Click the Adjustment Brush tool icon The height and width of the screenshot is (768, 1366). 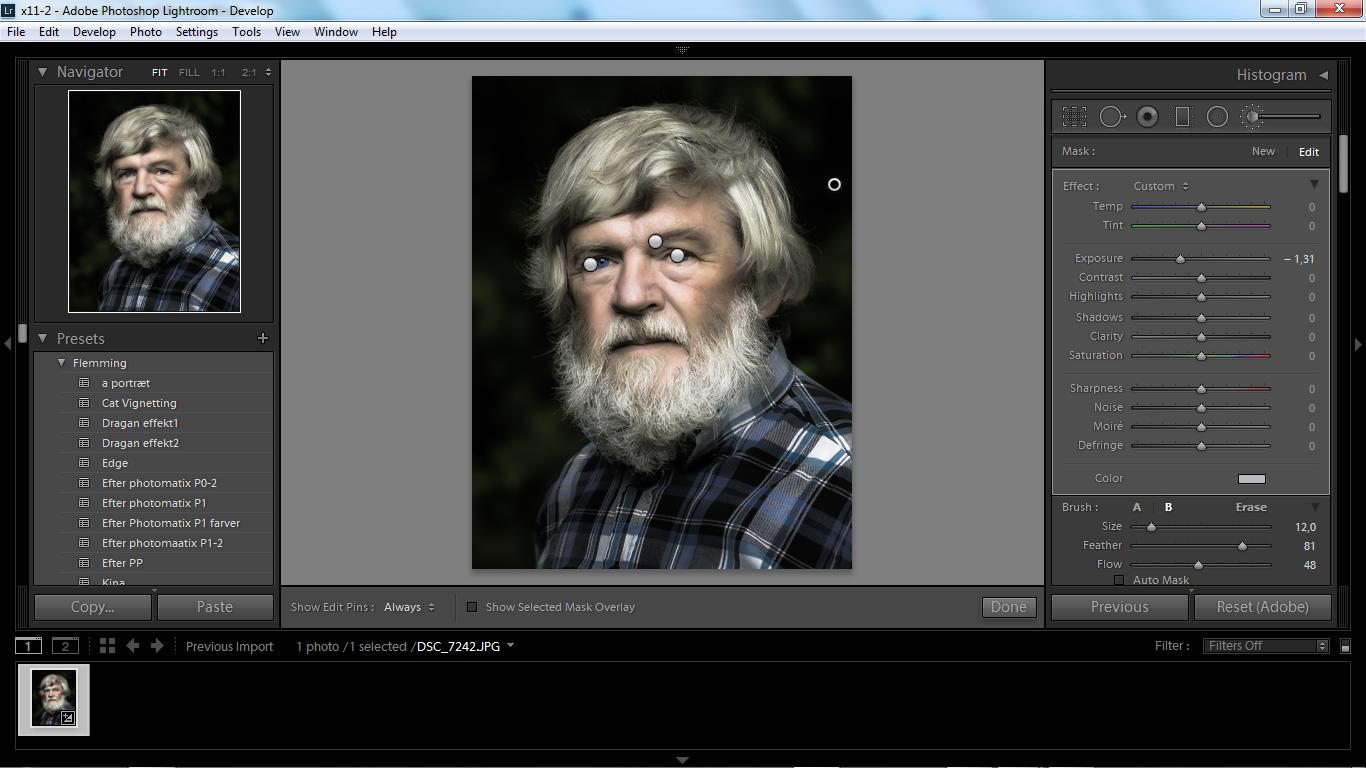point(1252,117)
